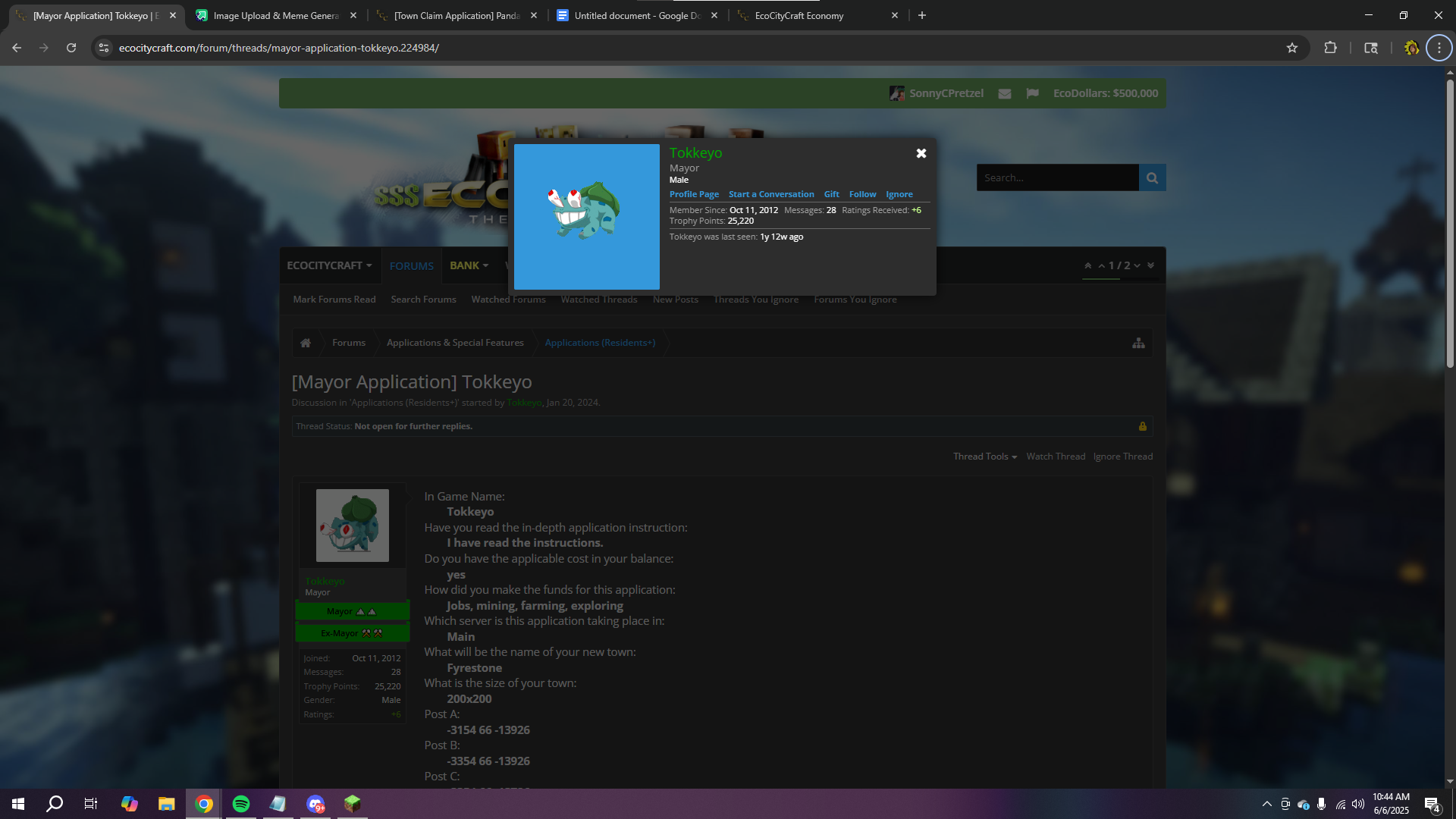Open the inbox envelope icon
The height and width of the screenshot is (819, 1456).
pos(1005,93)
